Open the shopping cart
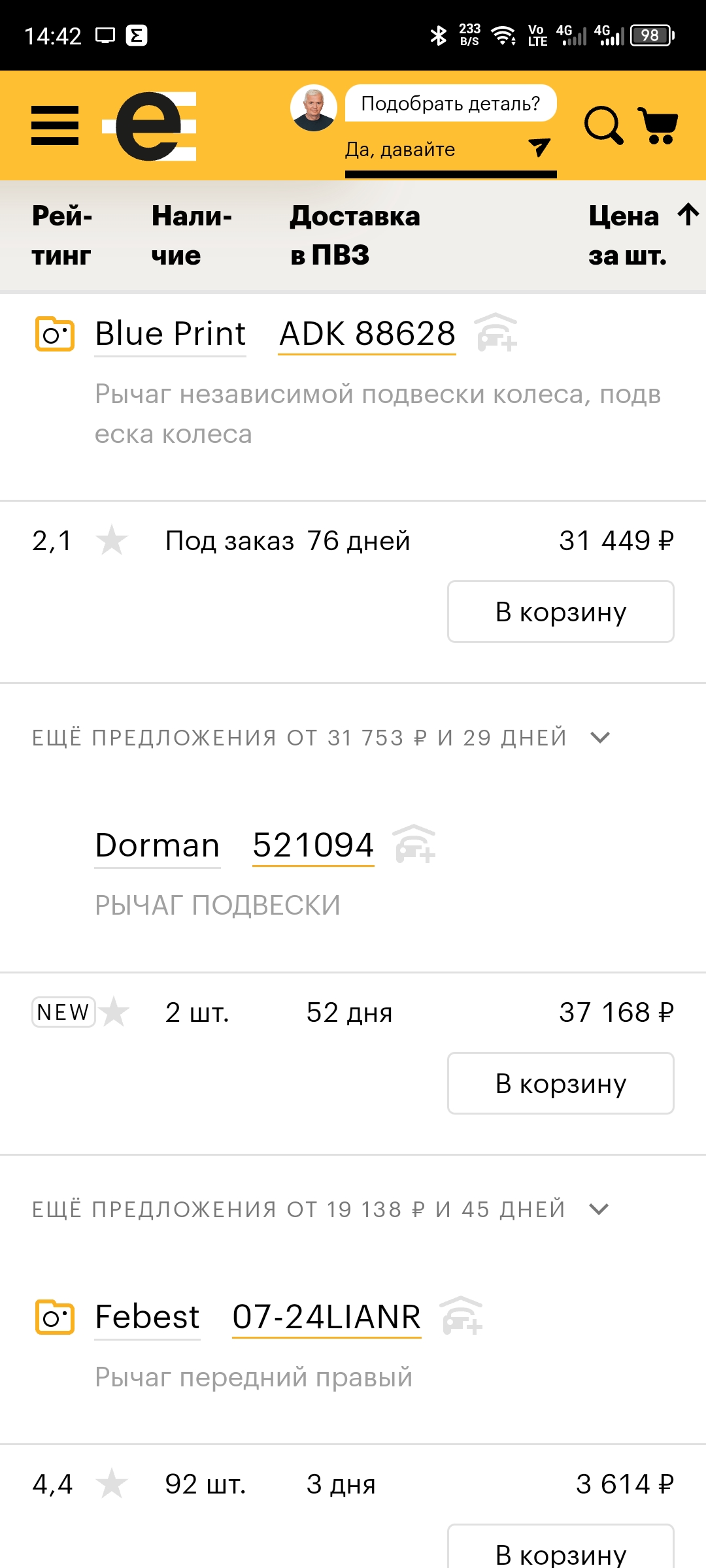Viewport: 706px width, 1568px height. 658,125
